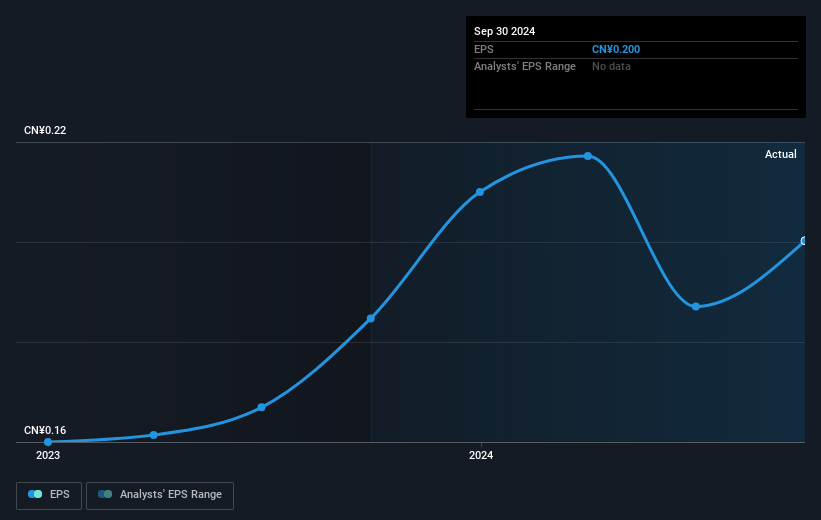Toggle the Analysts' EPS Range legend series

click(160, 495)
